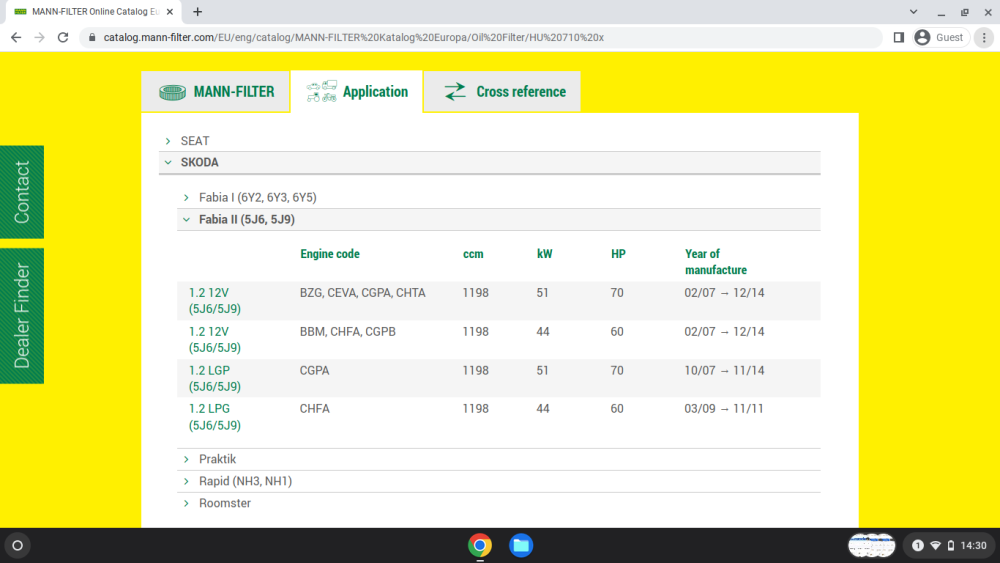Image resolution: width=1000 pixels, height=563 pixels.
Task: Open the Files app from shelf
Action: (521, 545)
